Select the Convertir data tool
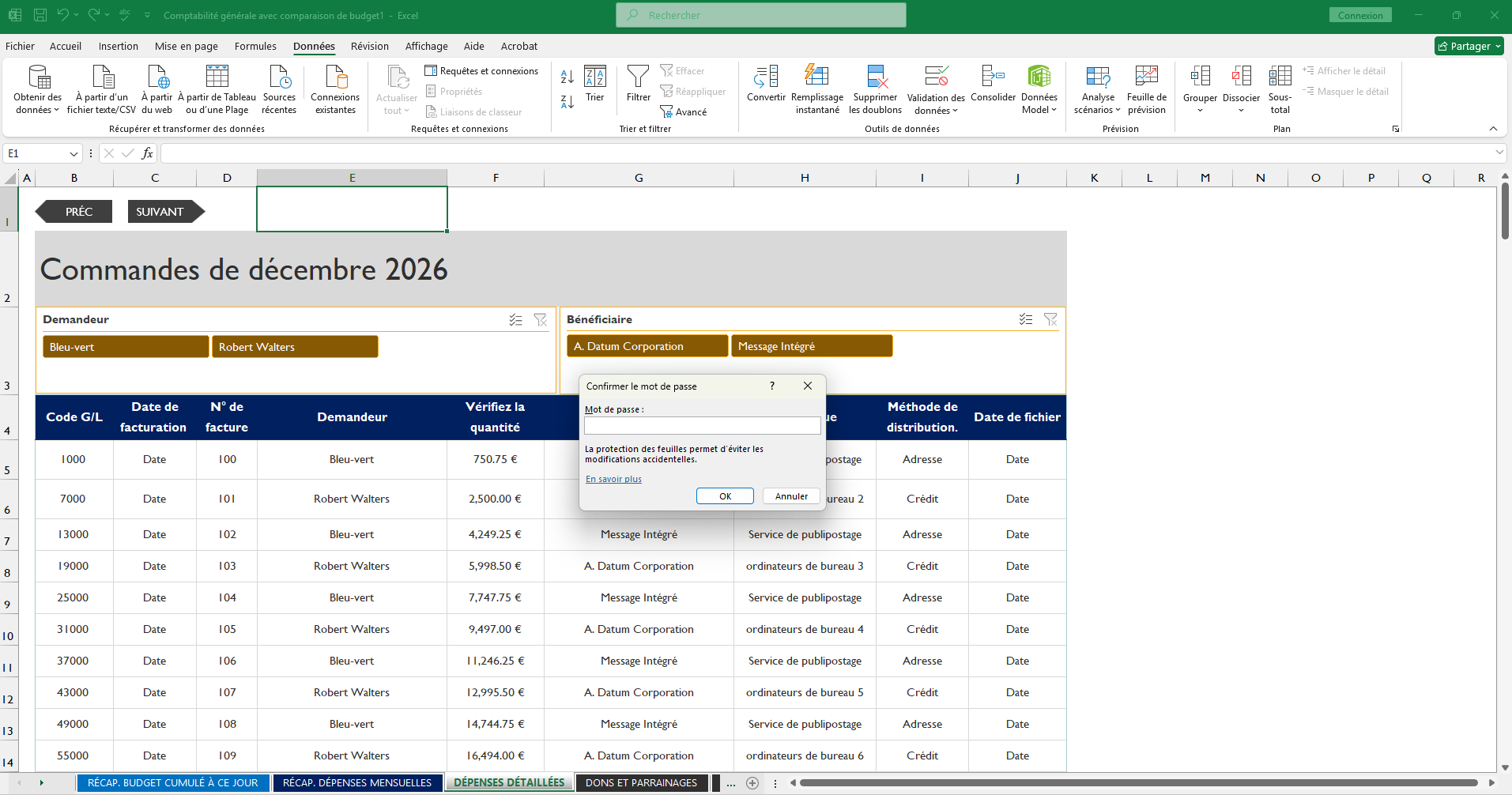The height and width of the screenshot is (795, 1512). [x=764, y=89]
